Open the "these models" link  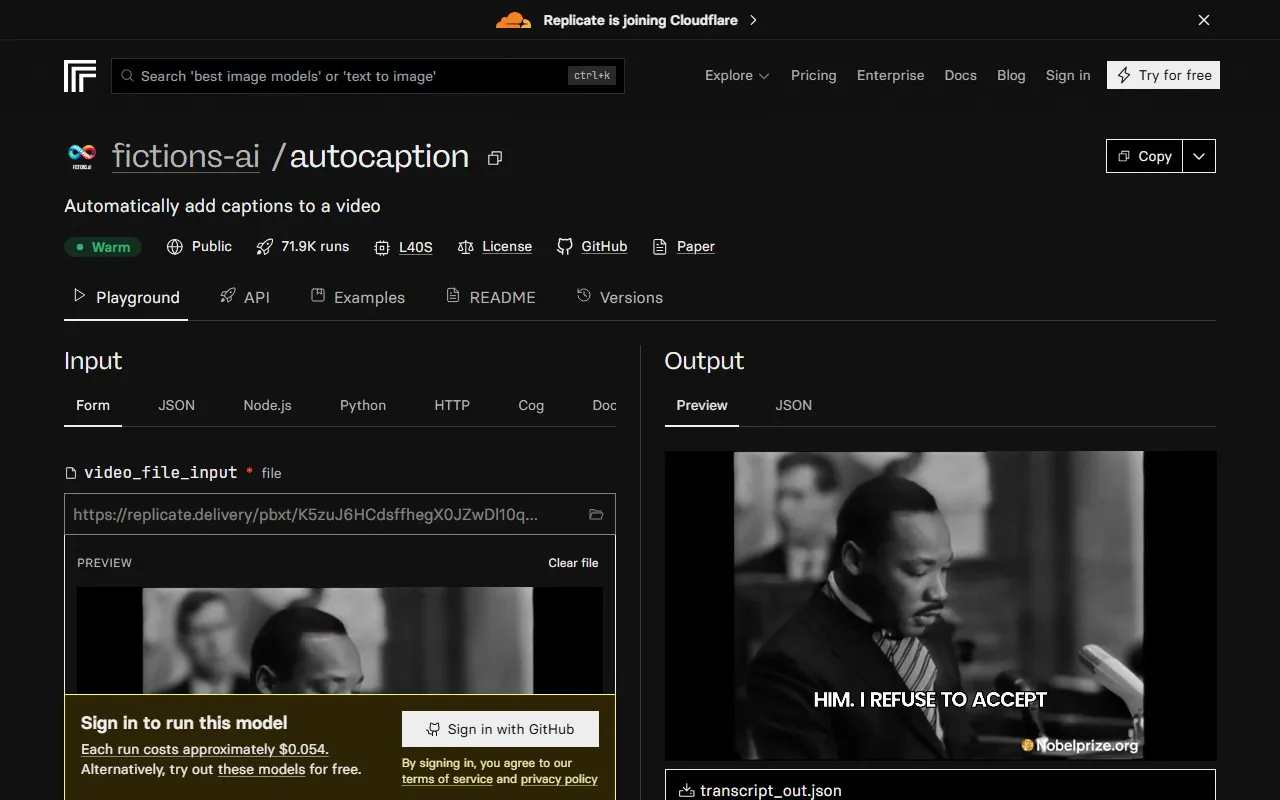pyautogui.click(x=261, y=769)
